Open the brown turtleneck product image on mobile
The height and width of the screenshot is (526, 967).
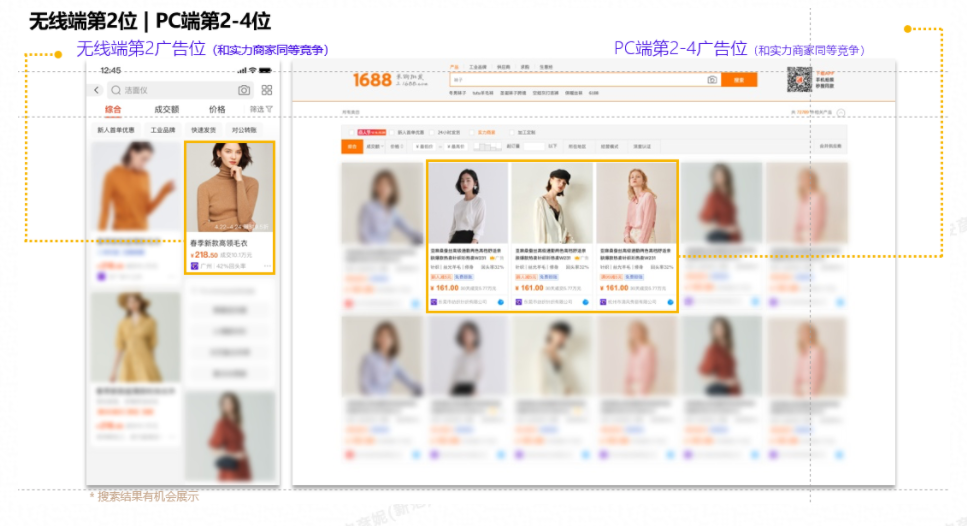(x=229, y=187)
